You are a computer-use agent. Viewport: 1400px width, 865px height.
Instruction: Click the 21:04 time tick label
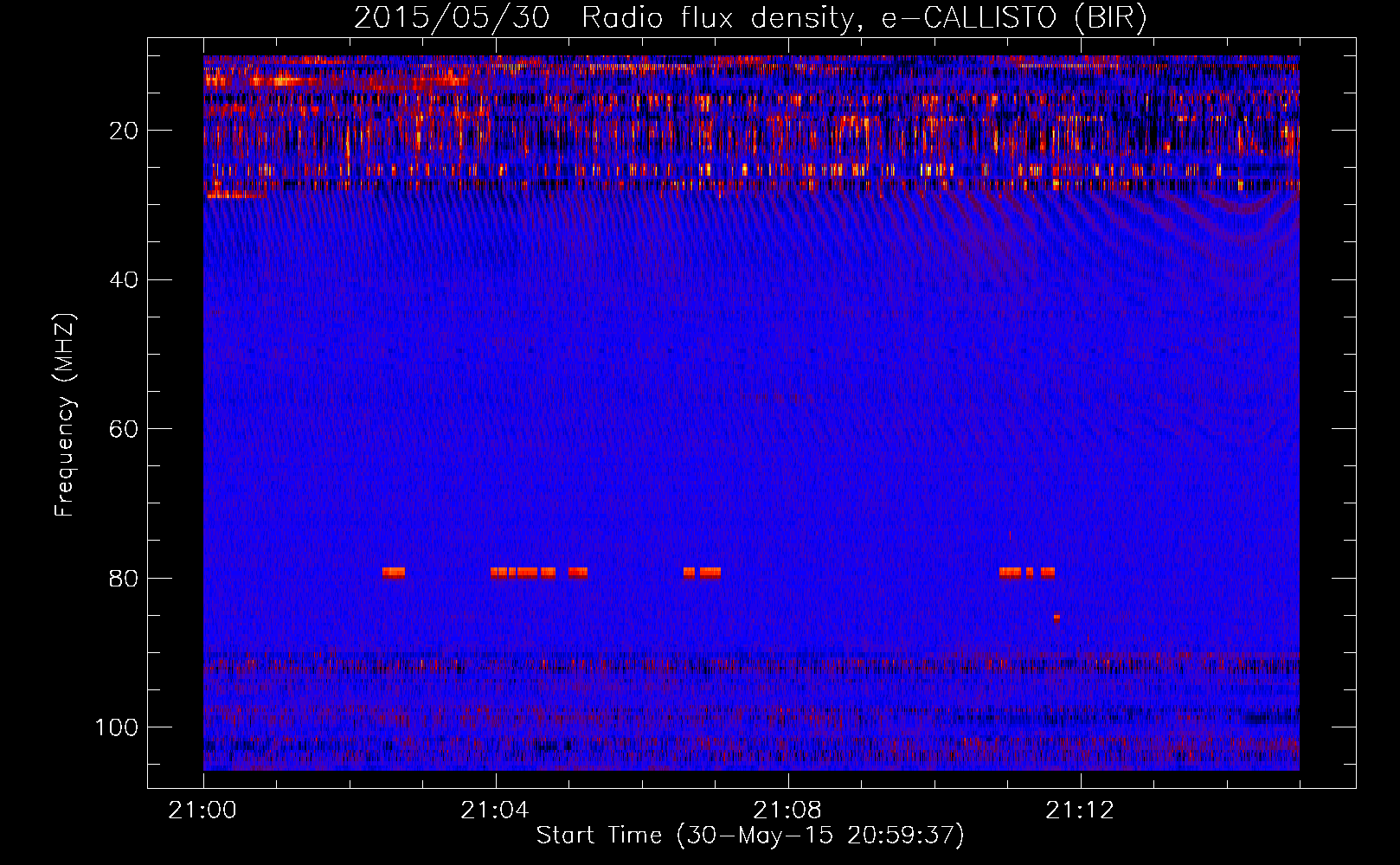click(x=495, y=811)
